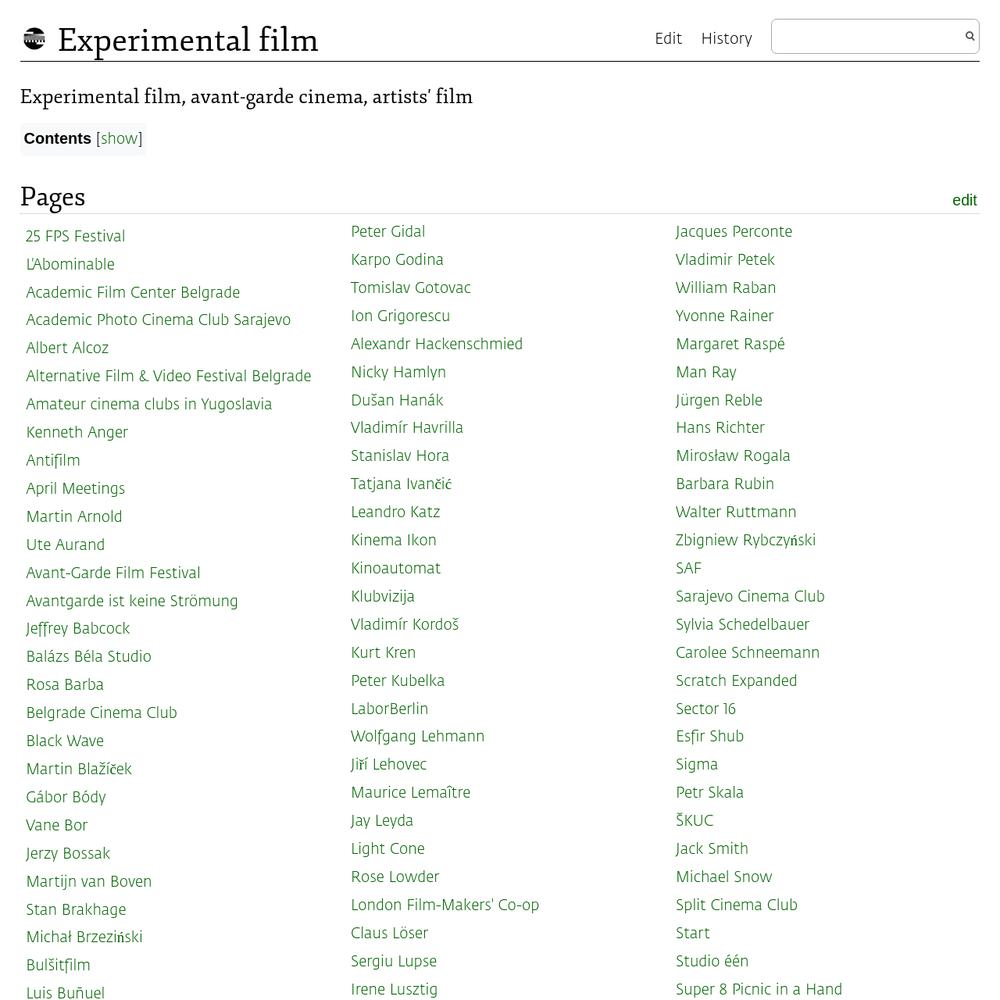Open the Light Cone page
Viewport: 1000px width, 1000px height.
click(x=388, y=849)
